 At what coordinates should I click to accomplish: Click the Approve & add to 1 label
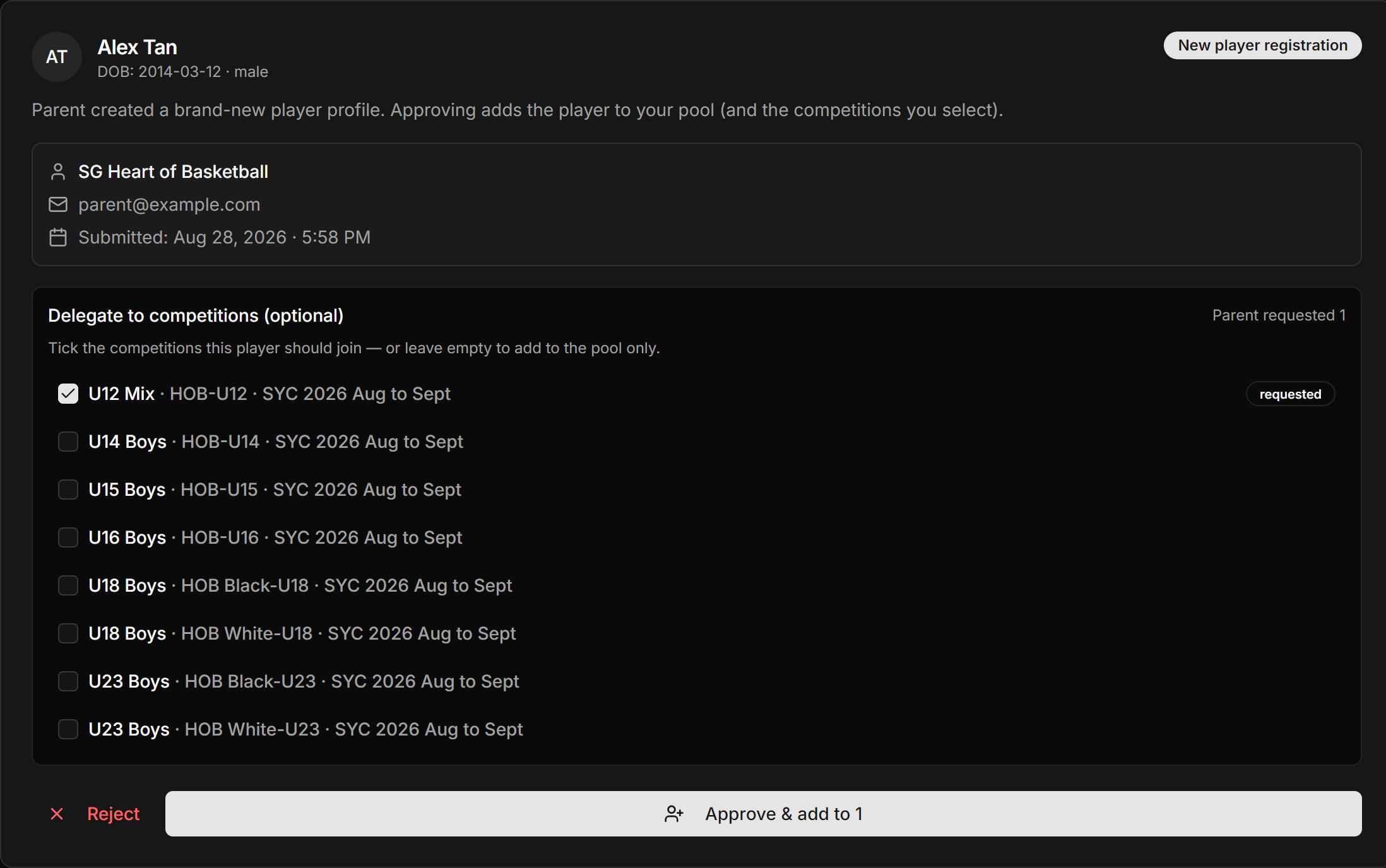click(x=784, y=814)
